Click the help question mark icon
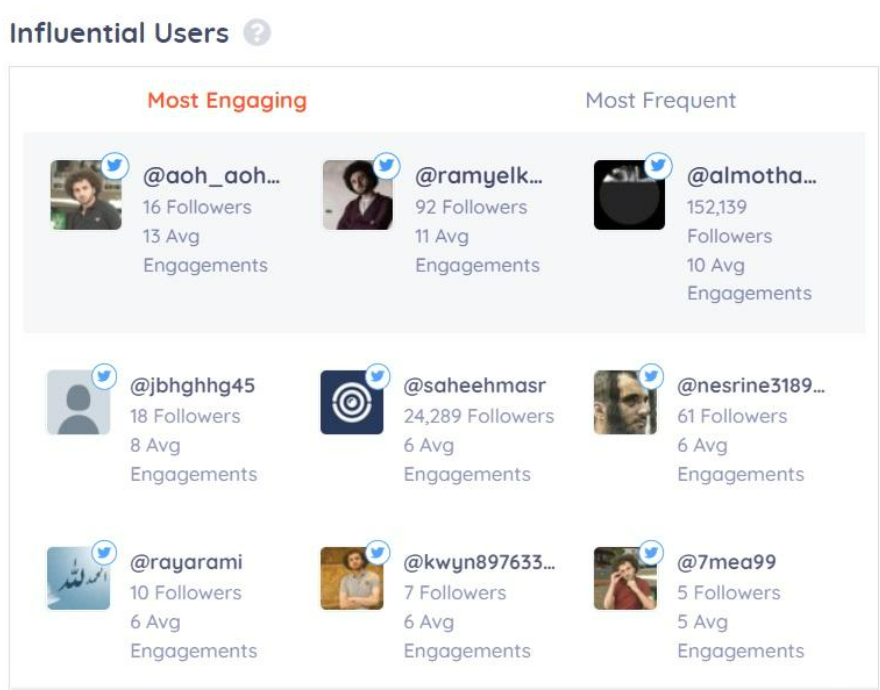 coord(257,32)
